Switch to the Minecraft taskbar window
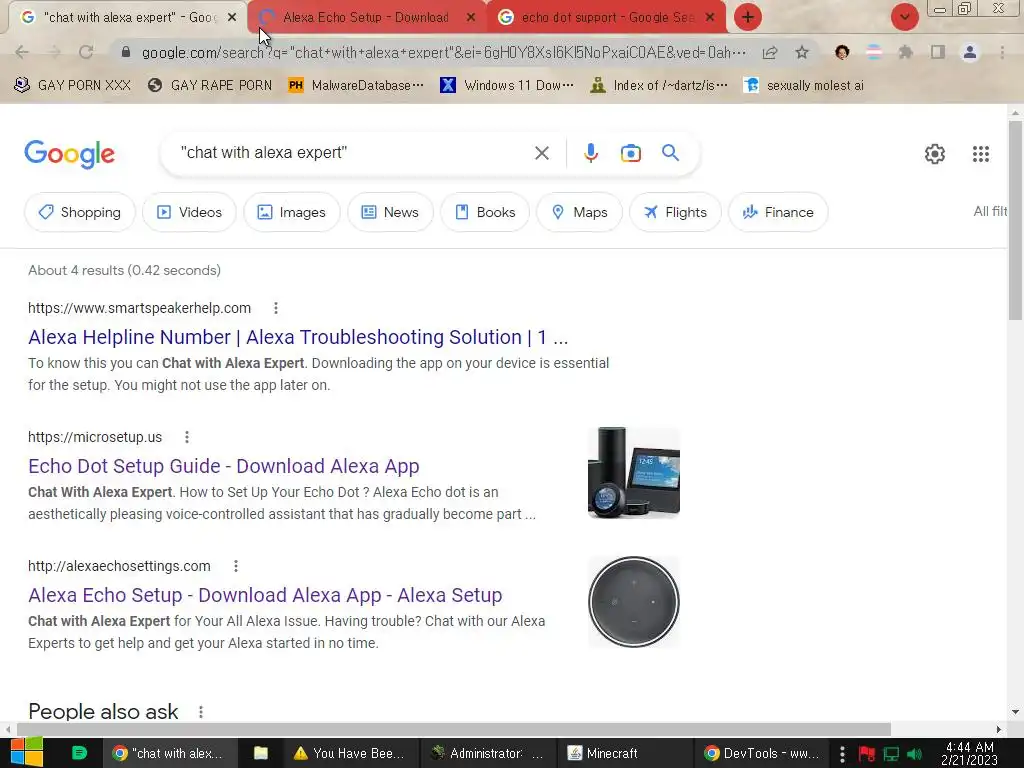Screen dimensions: 1024x768 [x=623, y=753]
